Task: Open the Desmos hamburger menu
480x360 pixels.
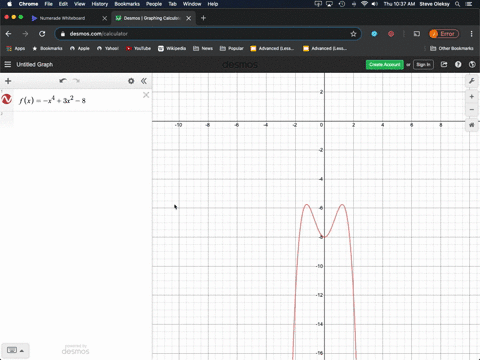Action: click(8, 64)
